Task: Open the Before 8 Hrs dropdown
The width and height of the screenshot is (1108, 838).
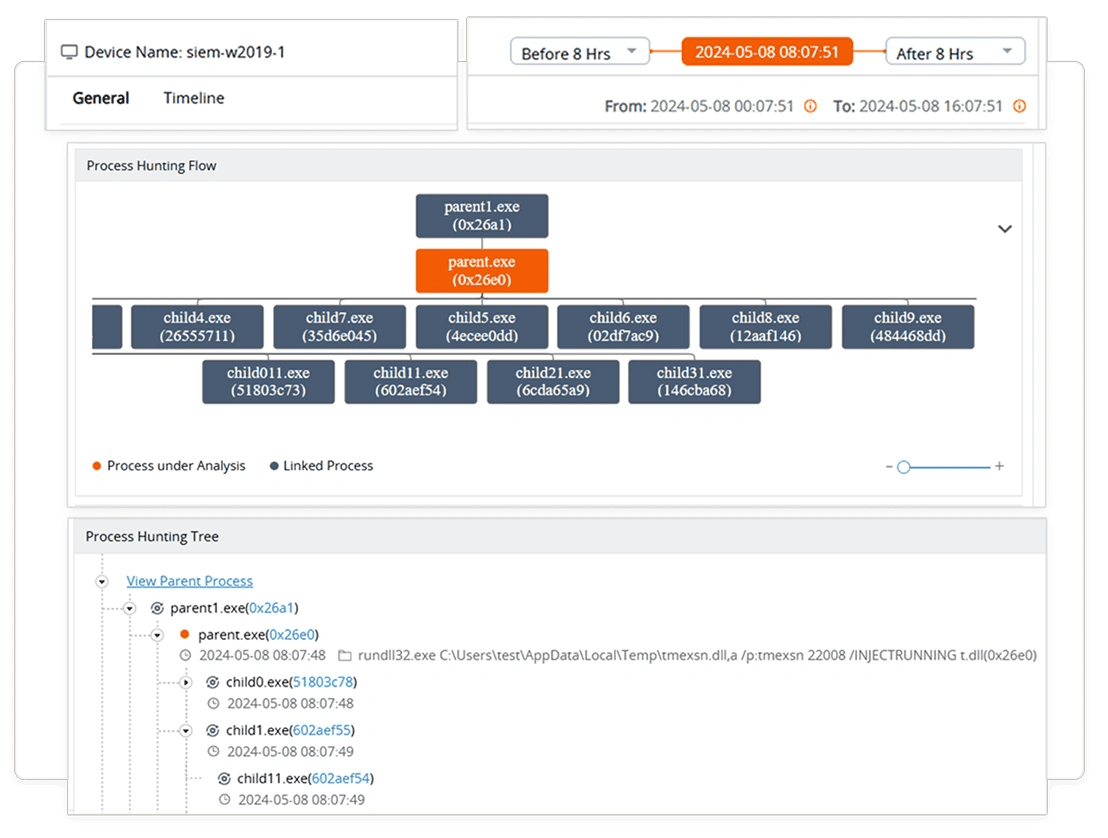Action: tap(579, 53)
